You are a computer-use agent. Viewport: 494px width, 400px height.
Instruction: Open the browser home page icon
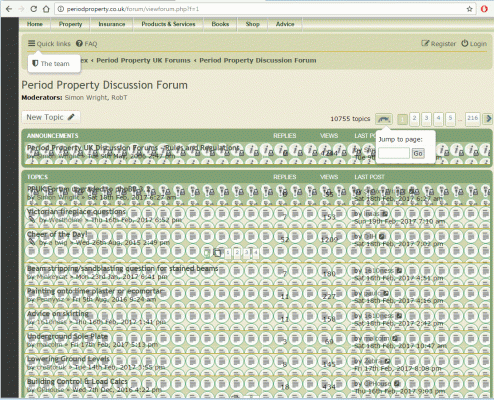46,9
